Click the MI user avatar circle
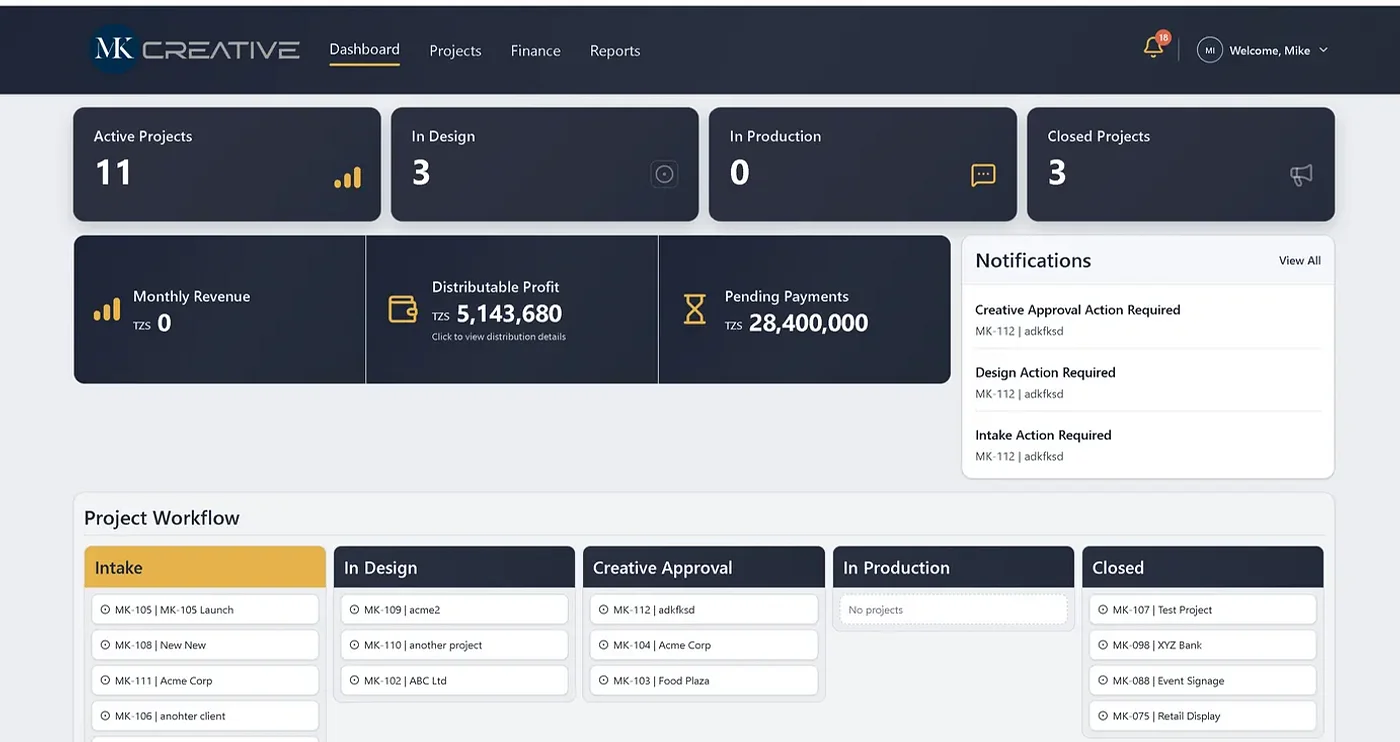Screen dimensions: 1400x742 (1210, 50)
